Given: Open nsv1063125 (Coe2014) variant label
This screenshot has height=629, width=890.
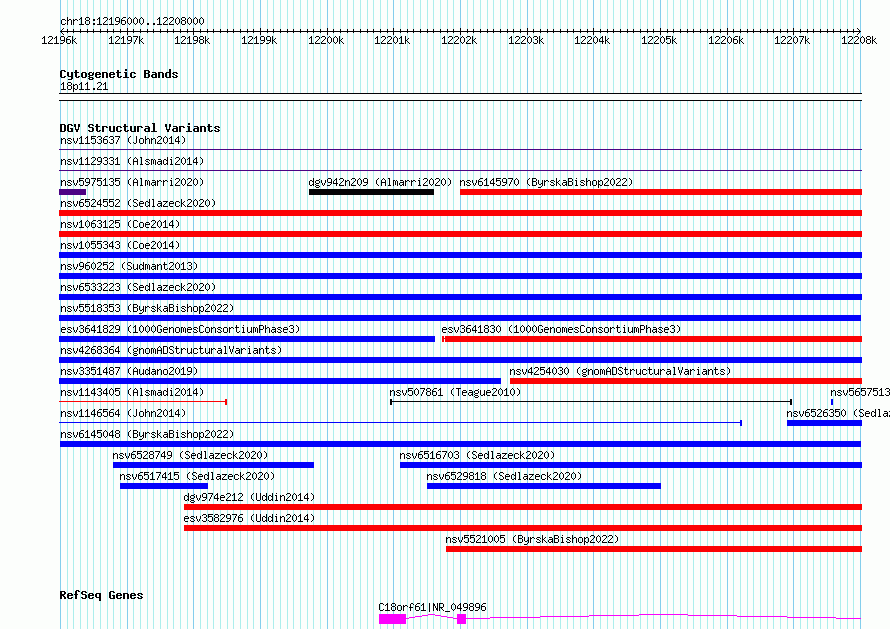Looking at the screenshot, I should point(120,224).
